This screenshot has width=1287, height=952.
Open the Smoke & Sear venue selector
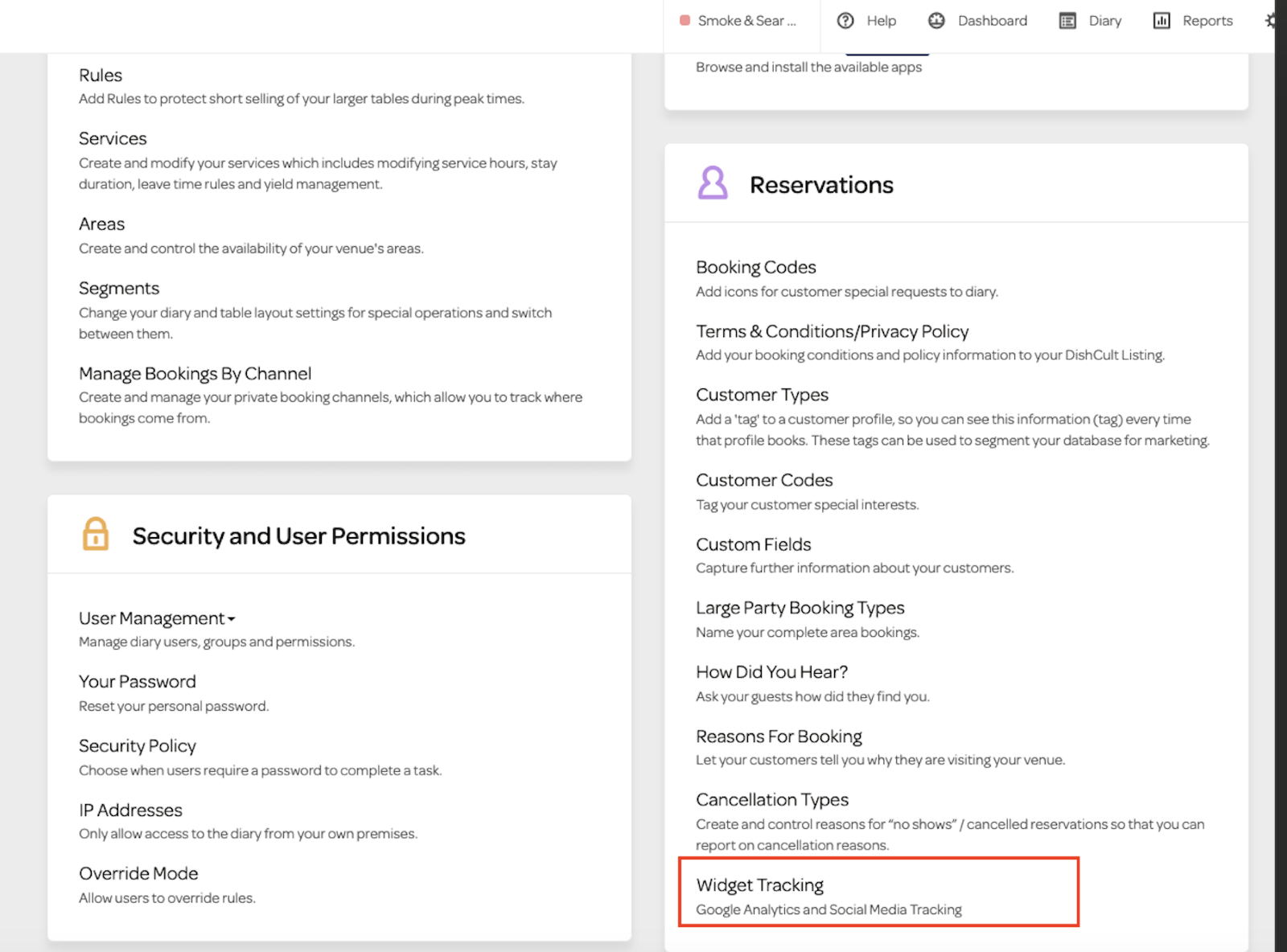739,21
